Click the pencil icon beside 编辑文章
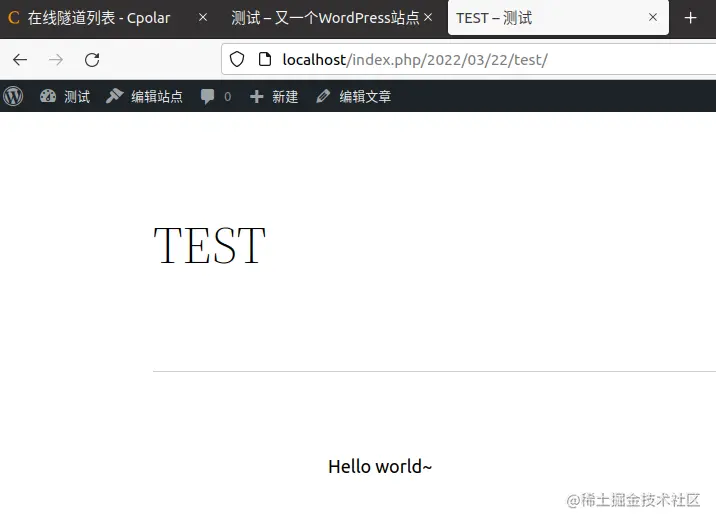The height and width of the screenshot is (524, 716). (x=323, y=96)
